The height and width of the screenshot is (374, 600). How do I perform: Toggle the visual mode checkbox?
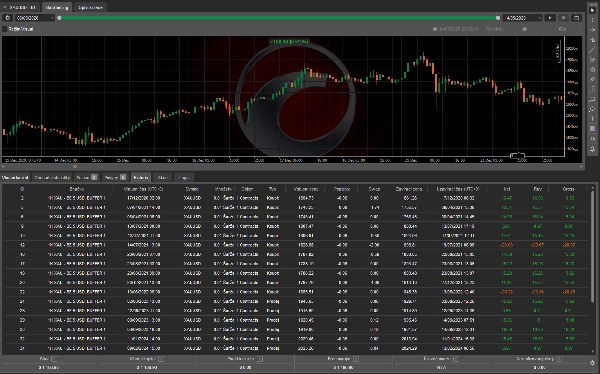tap(5, 29)
